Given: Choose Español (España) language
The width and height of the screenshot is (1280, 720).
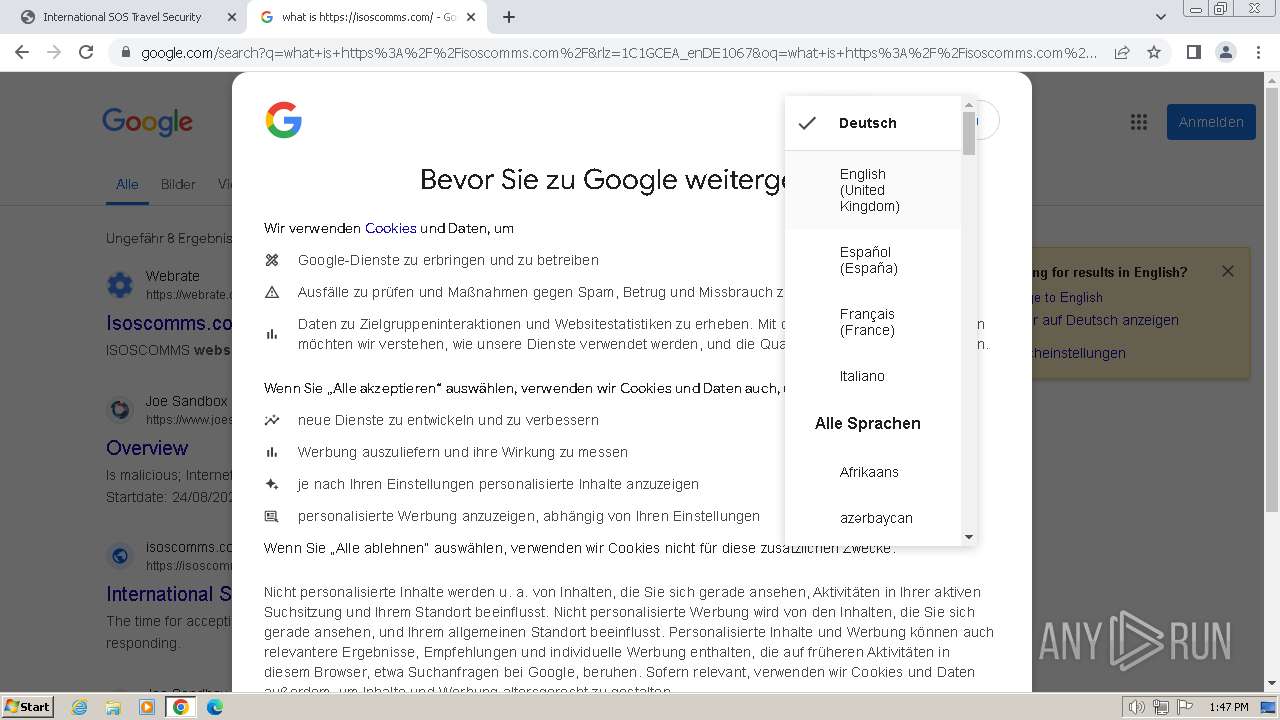Looking at the screenshot, I should (x=873, y=260).
